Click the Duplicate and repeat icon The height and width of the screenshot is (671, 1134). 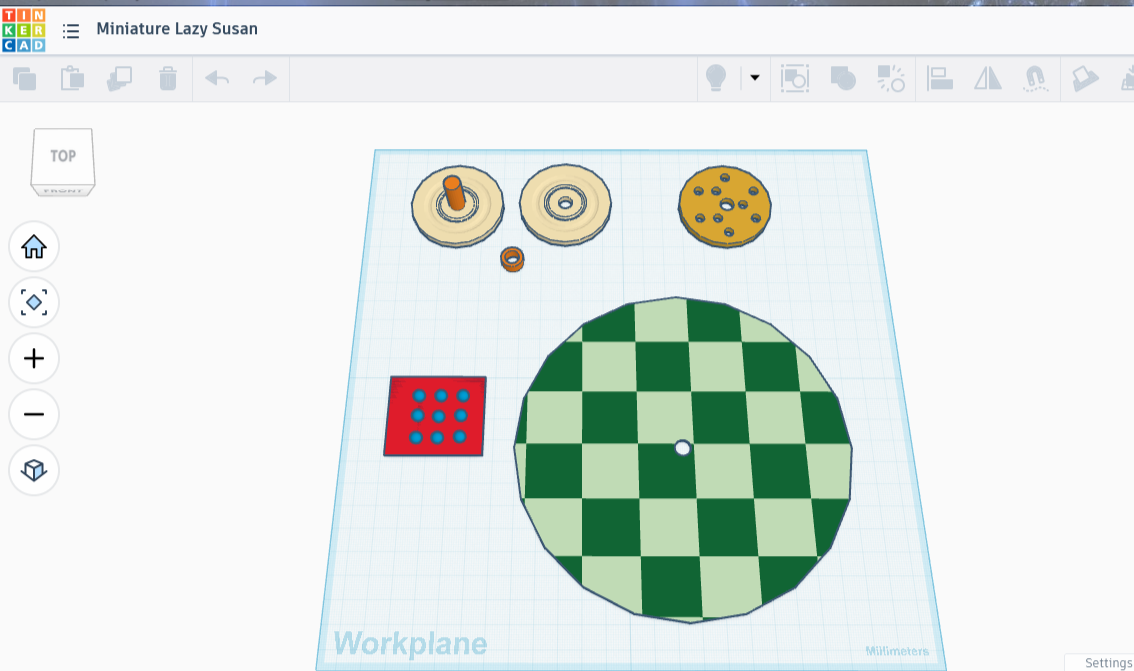[x=119, y=78]
